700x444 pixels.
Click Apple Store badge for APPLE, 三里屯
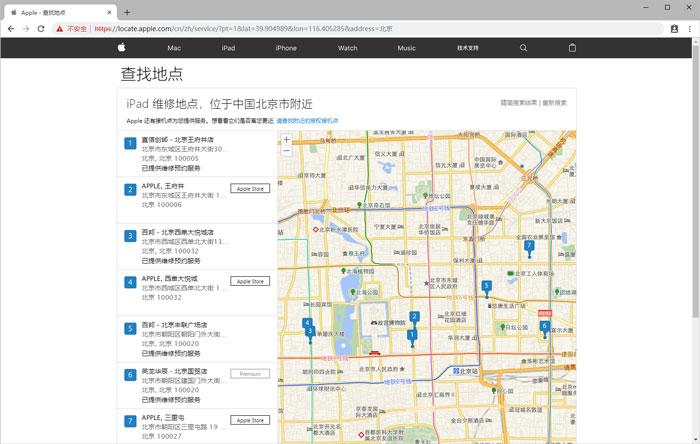tap(250, 420)
